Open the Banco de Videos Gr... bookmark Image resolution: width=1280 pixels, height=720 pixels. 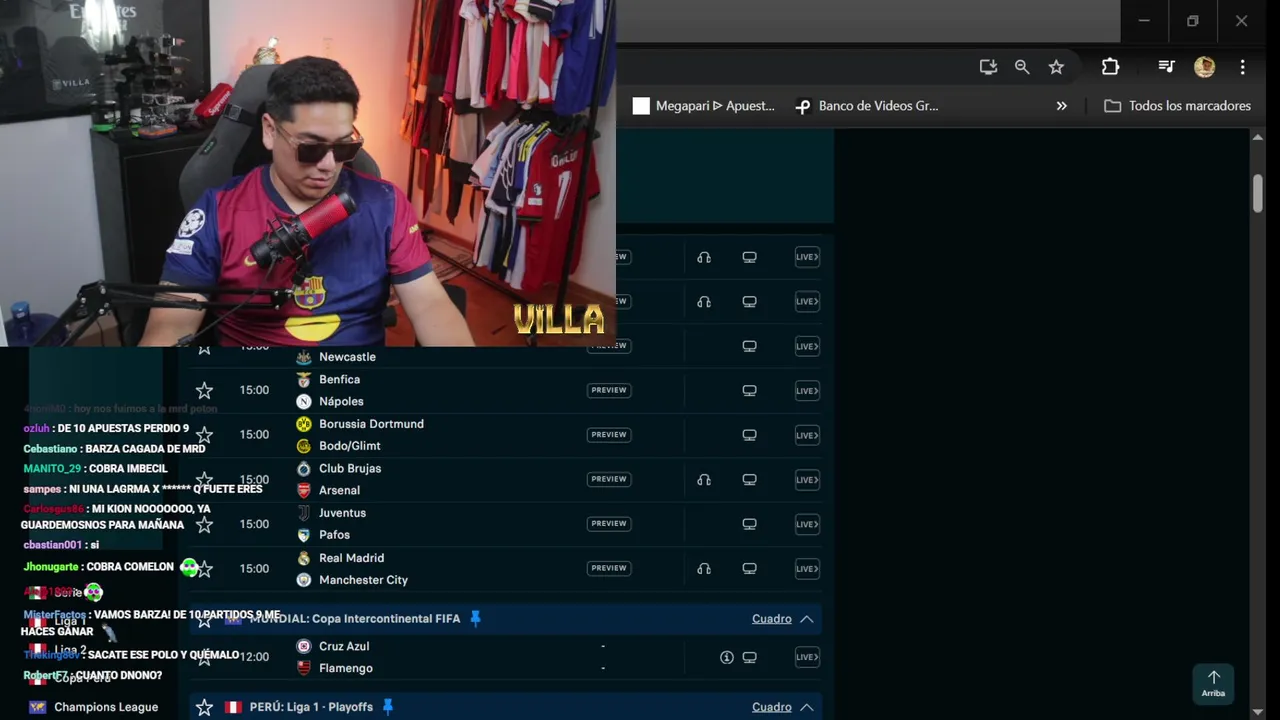(x=866, y=106)
